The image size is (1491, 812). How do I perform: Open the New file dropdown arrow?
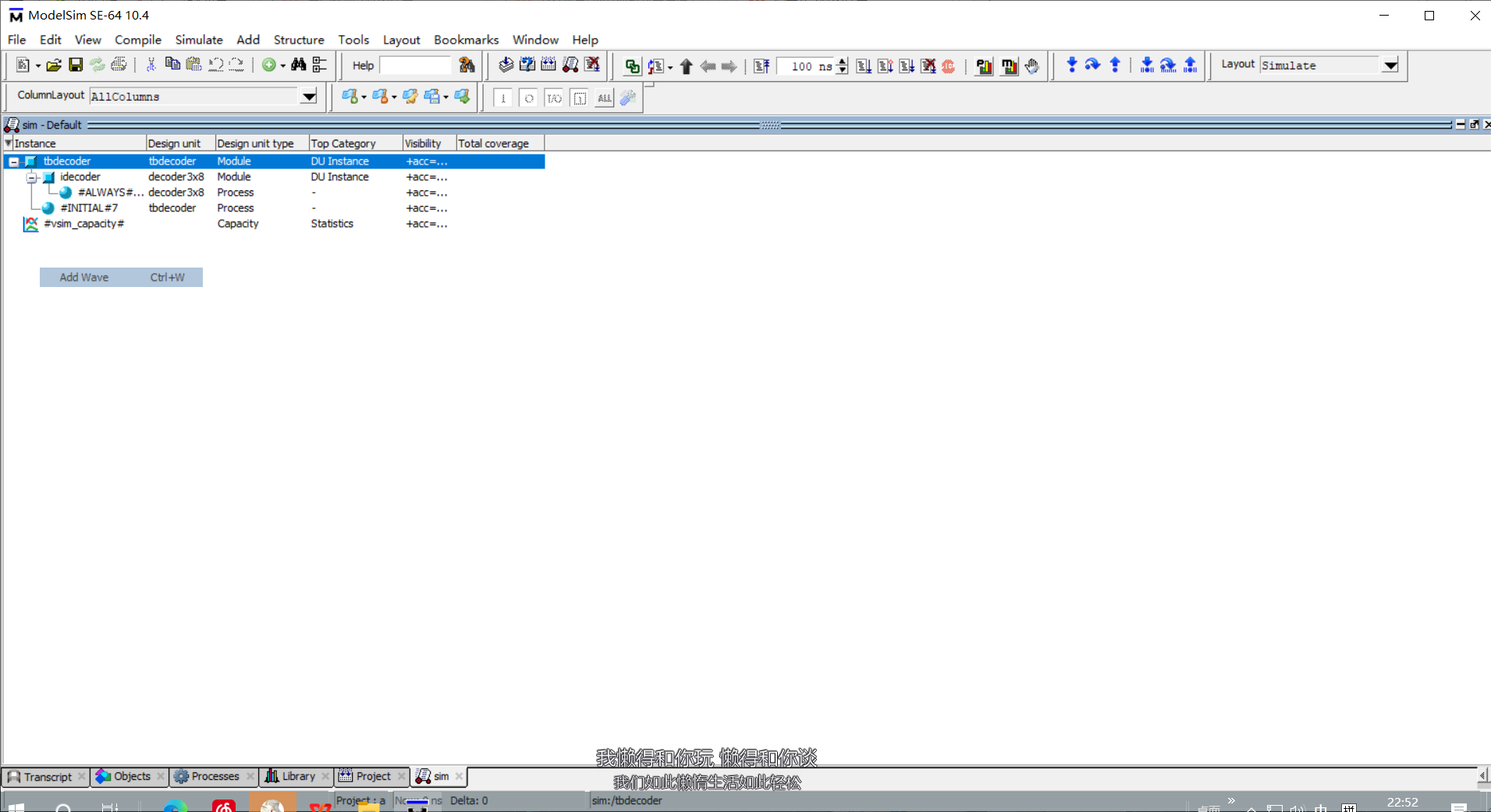(37, 66)
